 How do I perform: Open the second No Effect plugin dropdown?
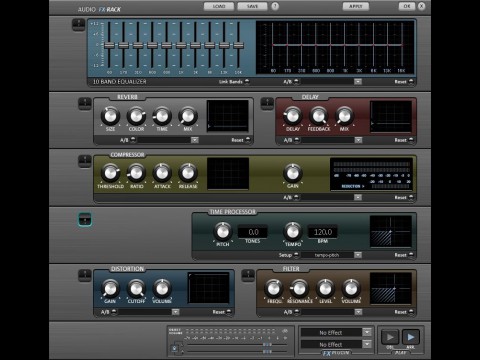[x=367, y=344]
